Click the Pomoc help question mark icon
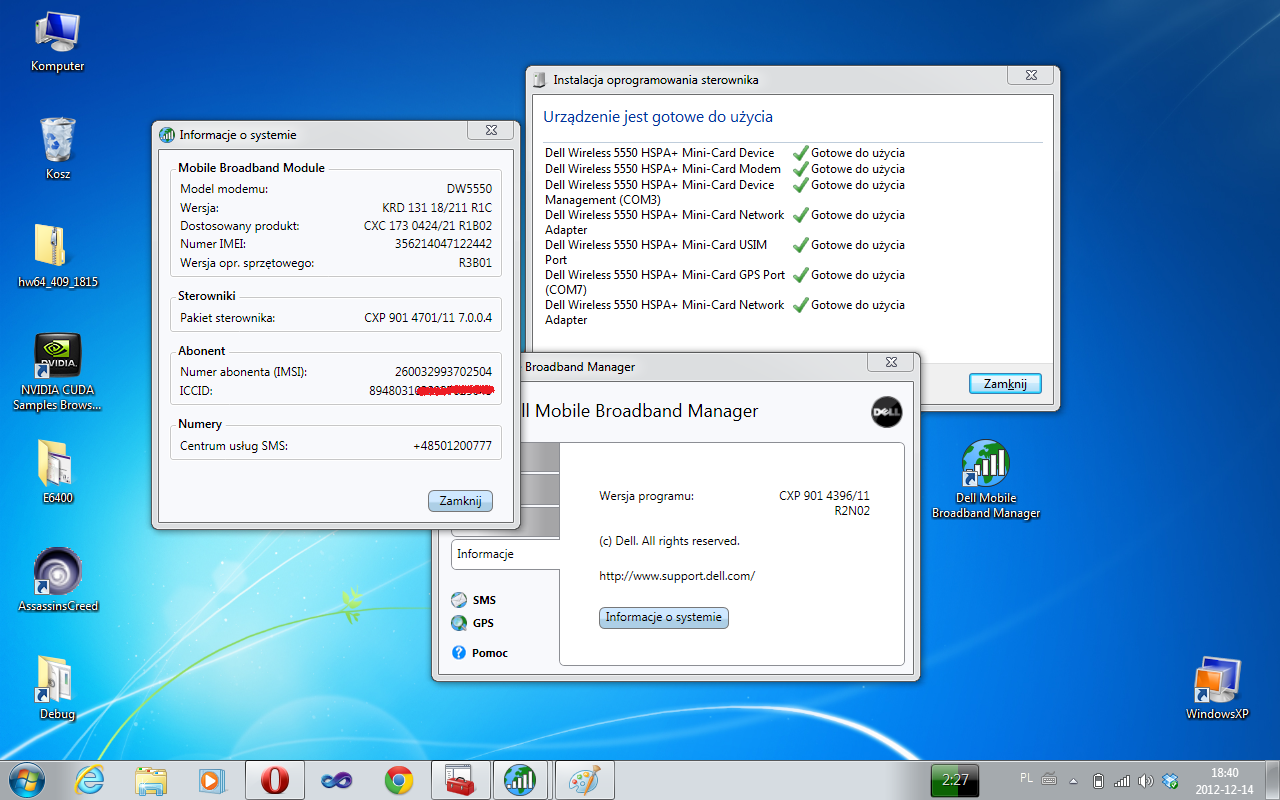 (459, 652)
